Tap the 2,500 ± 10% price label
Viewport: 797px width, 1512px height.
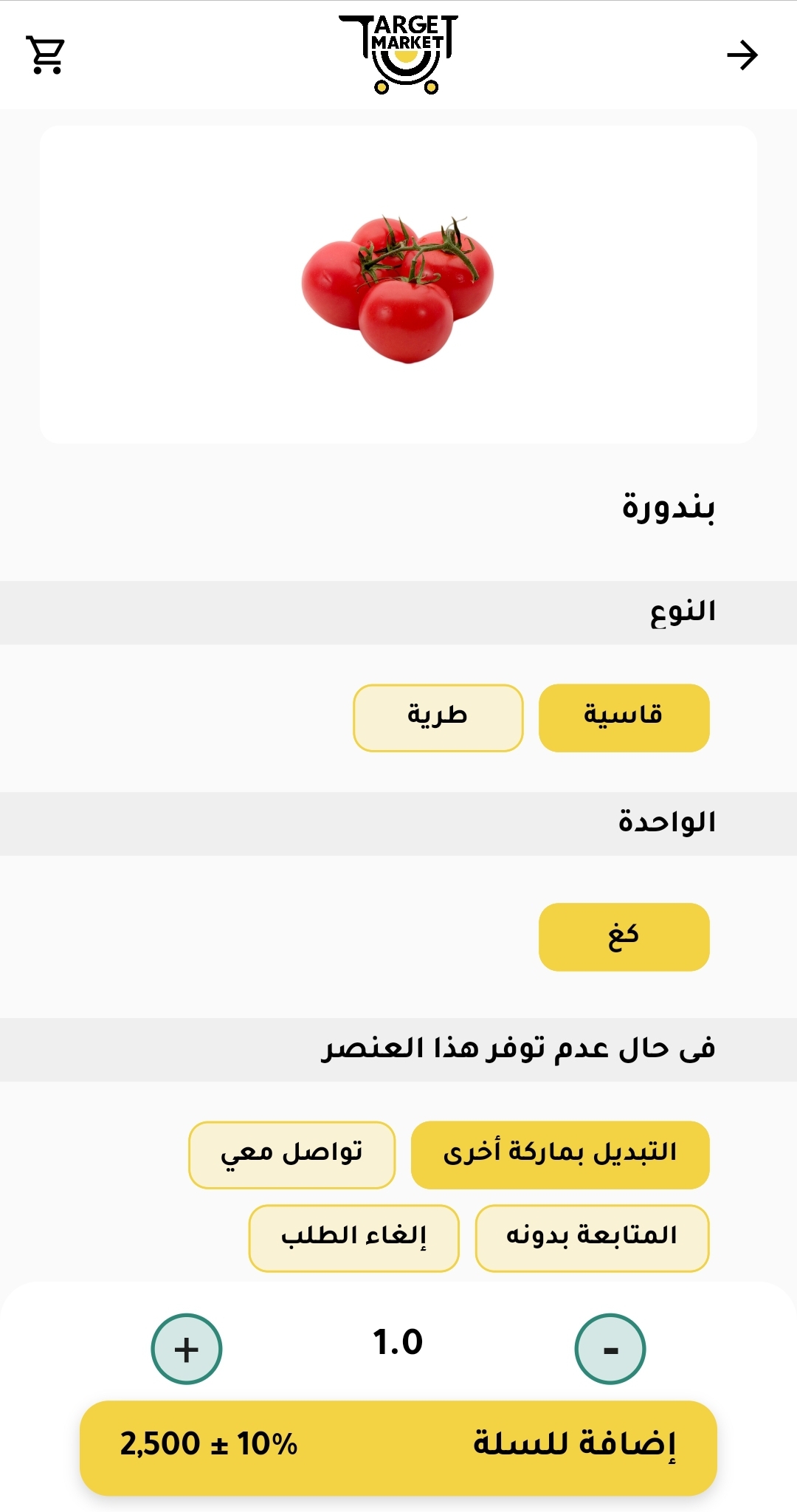(209, 1445)
